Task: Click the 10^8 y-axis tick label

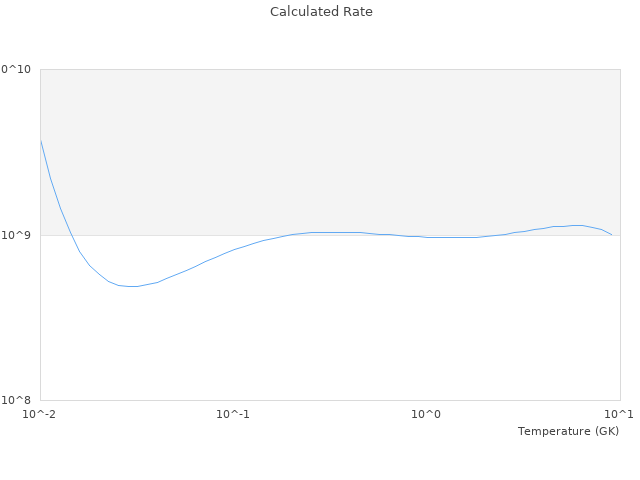Action: [x=17, y=400]
